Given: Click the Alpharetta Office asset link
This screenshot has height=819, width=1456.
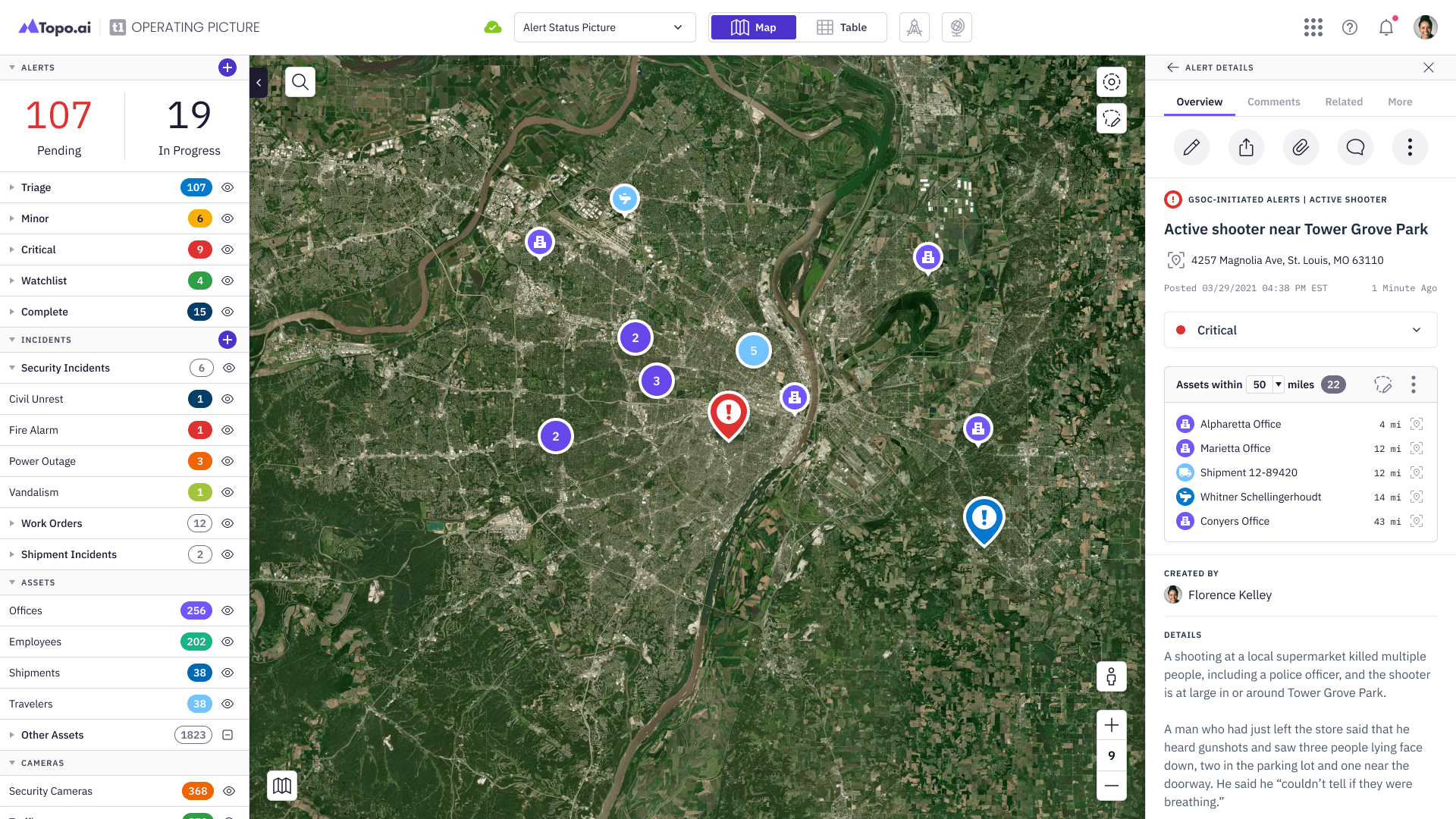Looking at the screenshot, I should point(1240,424).
